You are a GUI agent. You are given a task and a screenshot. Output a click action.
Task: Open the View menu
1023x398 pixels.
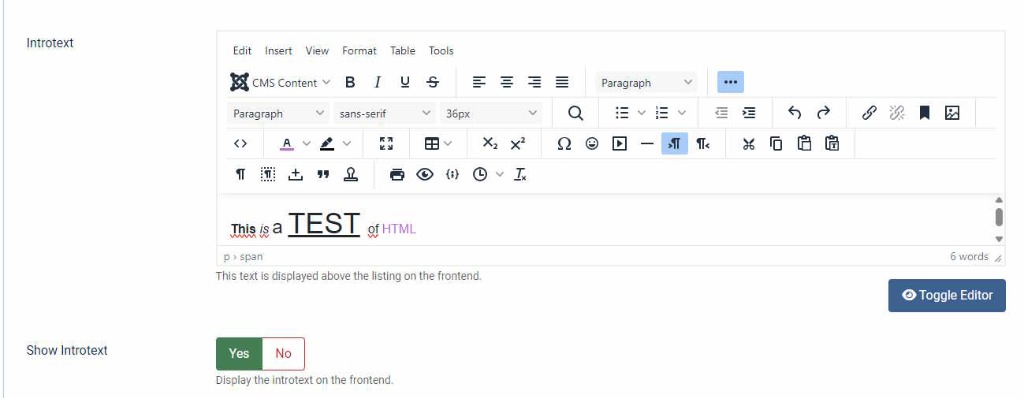coord(317,50)
